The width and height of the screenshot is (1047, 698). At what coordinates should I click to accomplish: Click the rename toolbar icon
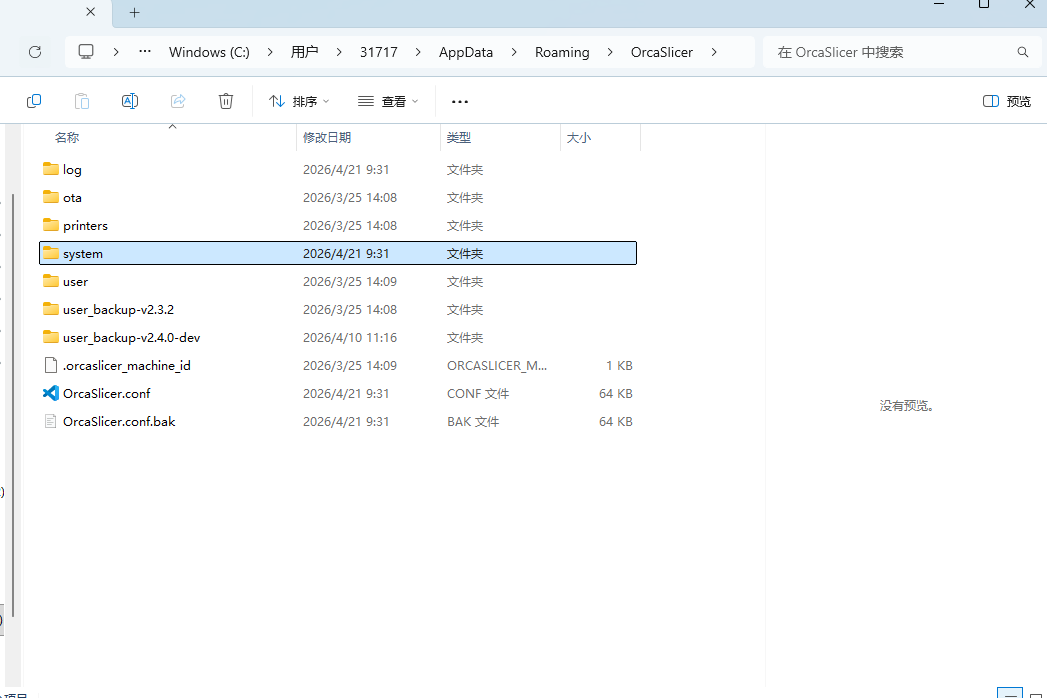[130, 101]
